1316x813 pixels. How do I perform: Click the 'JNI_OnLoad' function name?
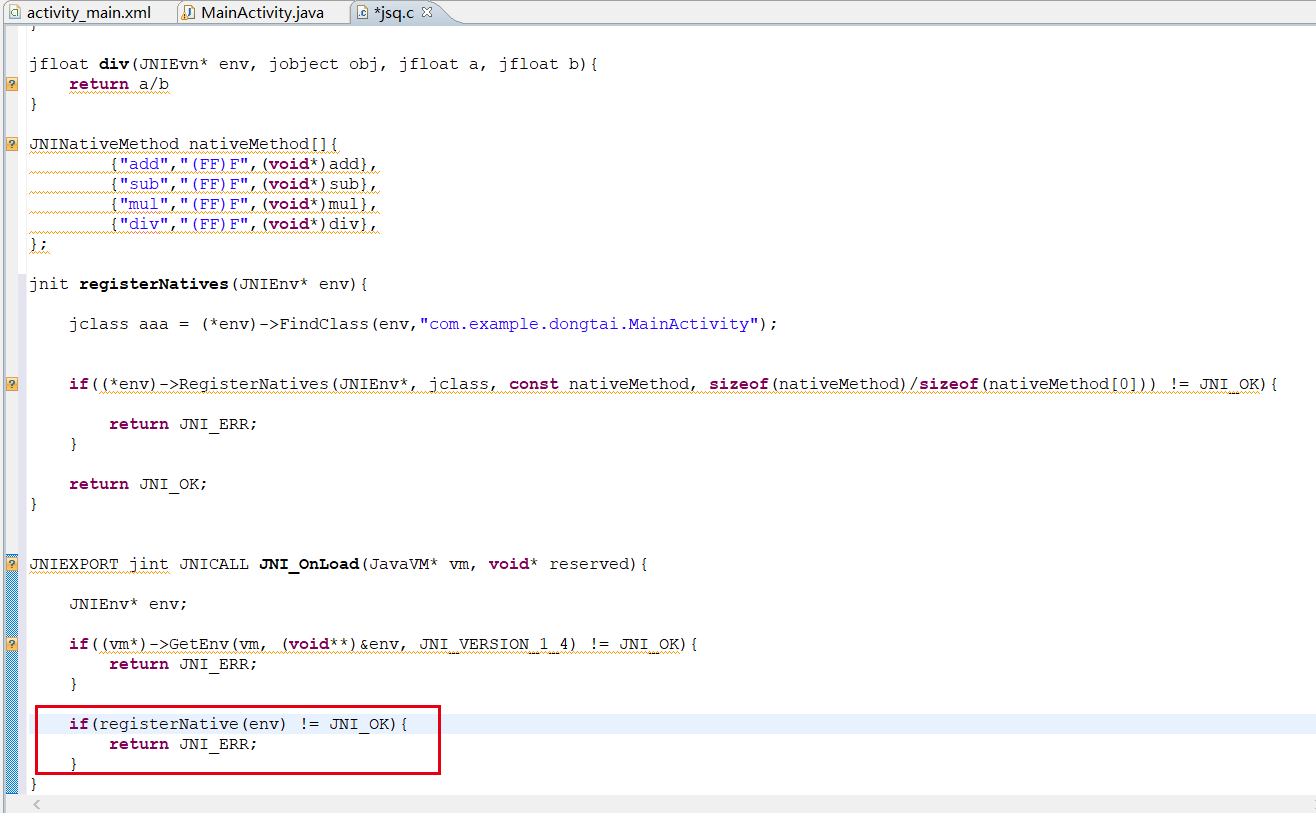click(309, 564)
